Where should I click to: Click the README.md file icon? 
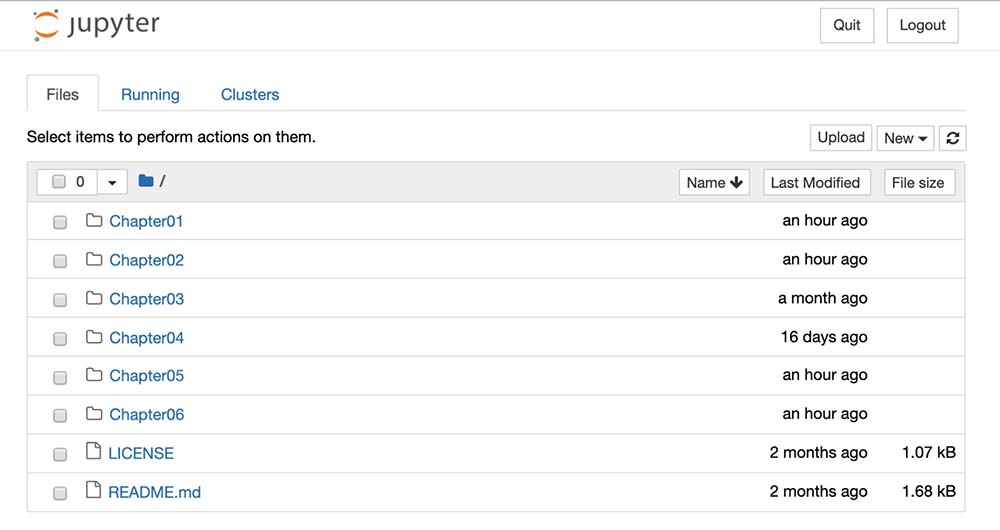(94, 491)
